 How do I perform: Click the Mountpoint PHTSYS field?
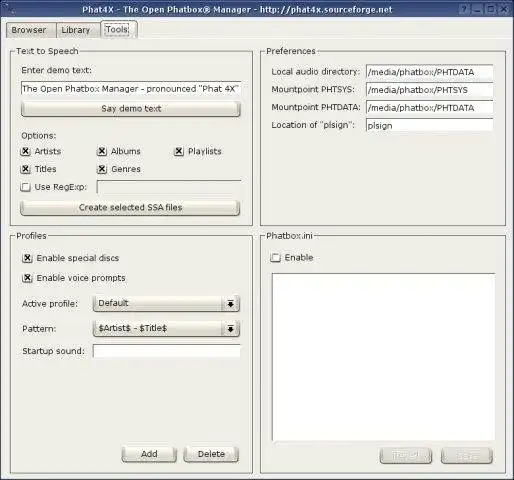[x=429, y=90]
